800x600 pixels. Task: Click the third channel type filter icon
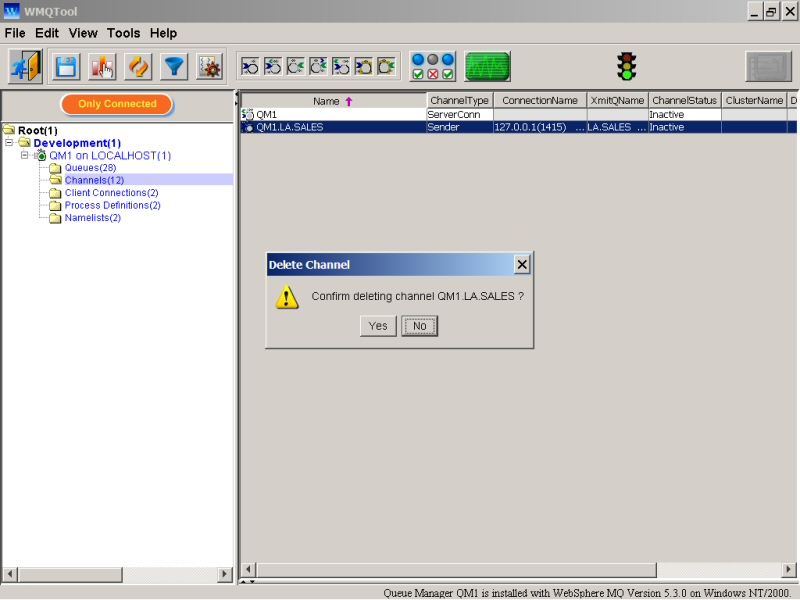pyautogui.click(x=295, y=66)
